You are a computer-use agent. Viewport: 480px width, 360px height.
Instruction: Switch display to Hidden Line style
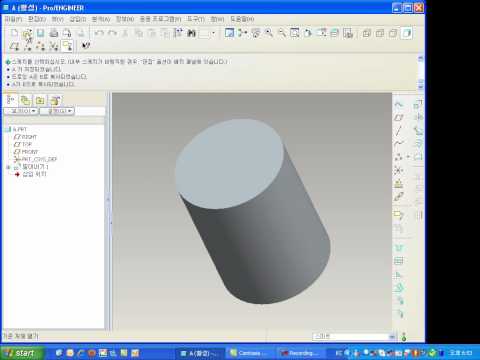pos(380,33)
